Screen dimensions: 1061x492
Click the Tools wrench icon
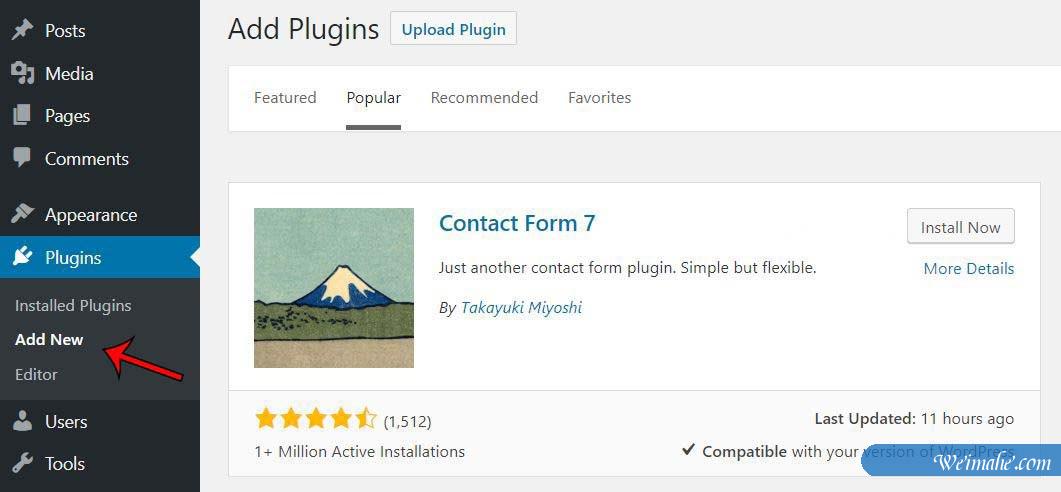pyautogui.click(x=22, y=463)
